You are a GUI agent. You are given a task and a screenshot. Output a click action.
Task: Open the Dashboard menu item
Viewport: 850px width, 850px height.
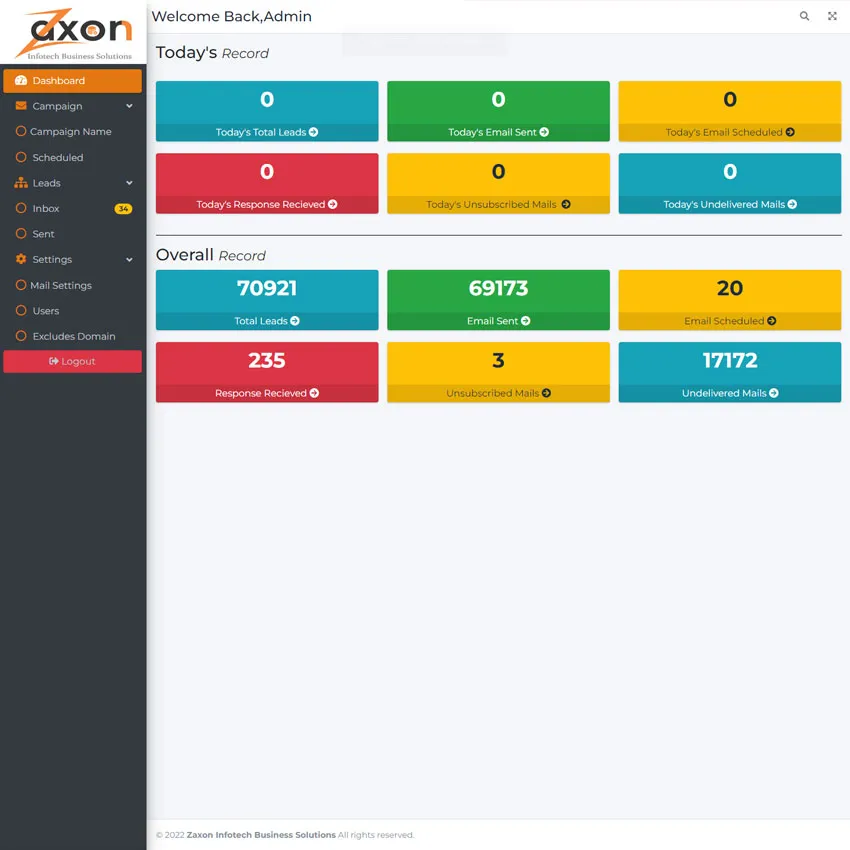point(73,81)
